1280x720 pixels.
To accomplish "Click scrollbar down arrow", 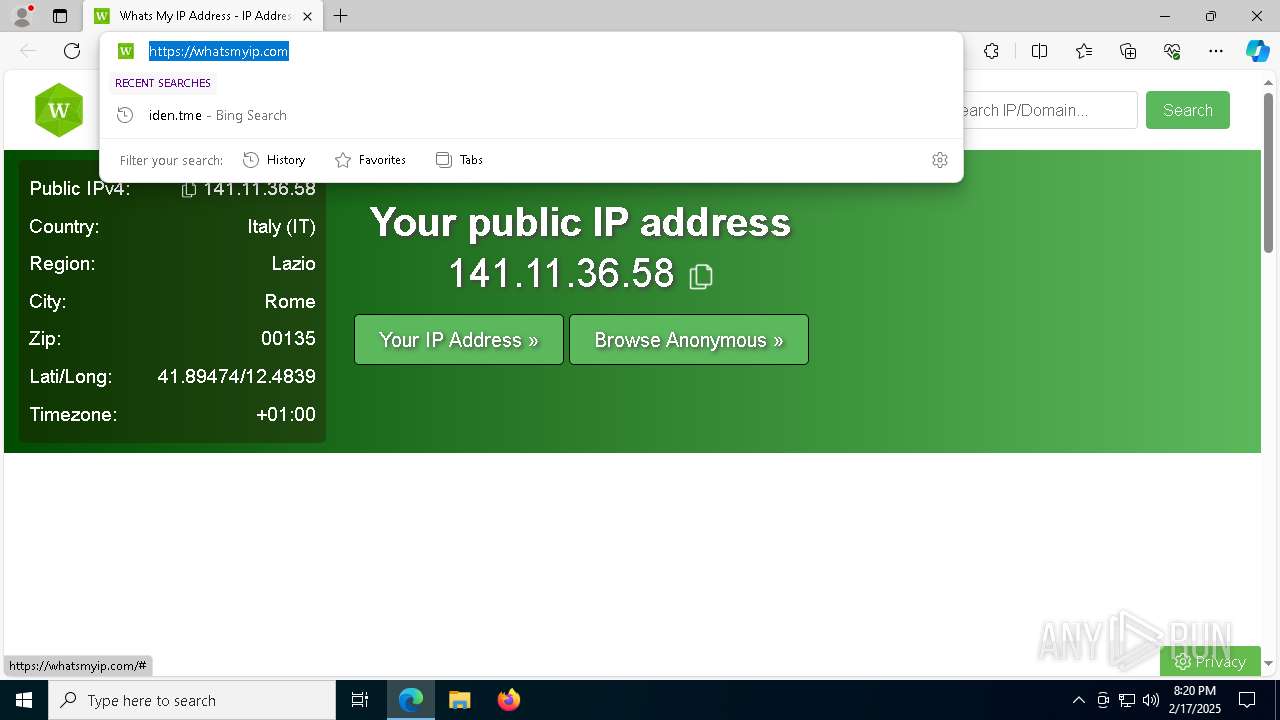I will click(x=1268, y=663).
